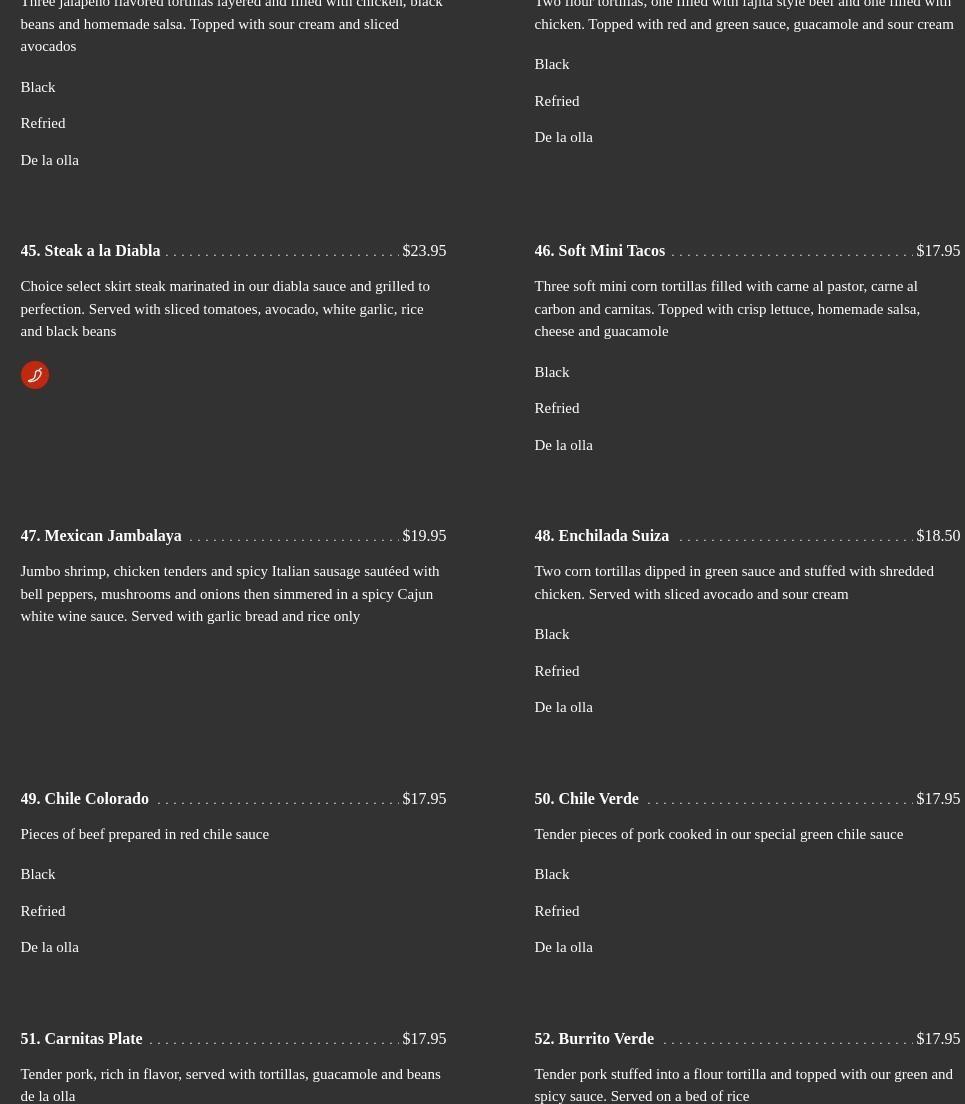Screen dimensions: 965x1104
Task: Open the Steak a la Diabla item title
Action: click(90, 251)
